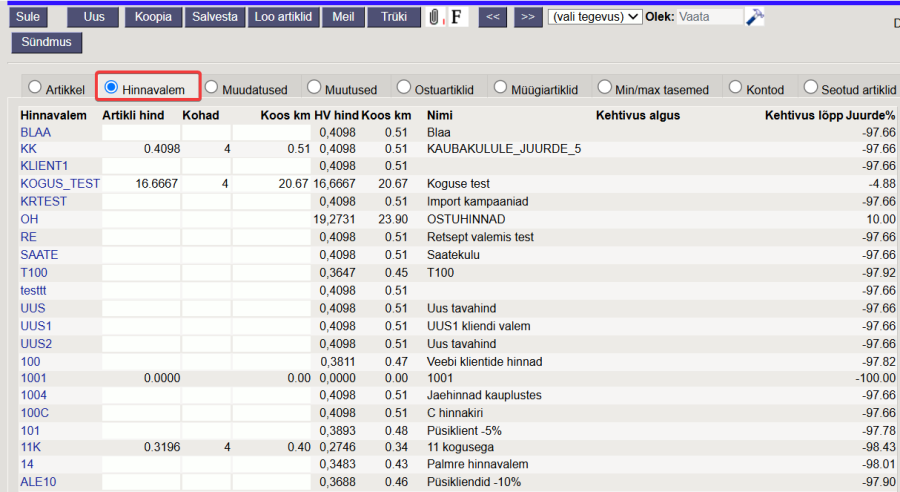Click the Kehtivus algus column header
This screenshot has height=492, width=900.
point(638,115)
